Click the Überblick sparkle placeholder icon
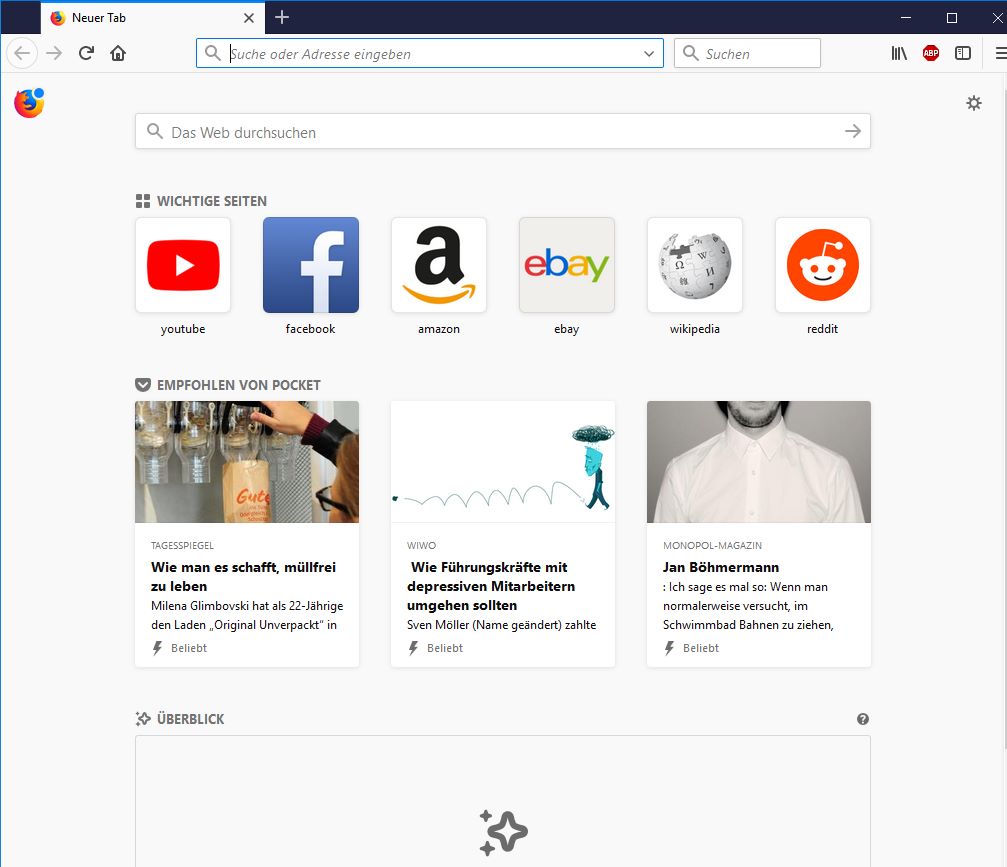 click(x=503, y=832)
